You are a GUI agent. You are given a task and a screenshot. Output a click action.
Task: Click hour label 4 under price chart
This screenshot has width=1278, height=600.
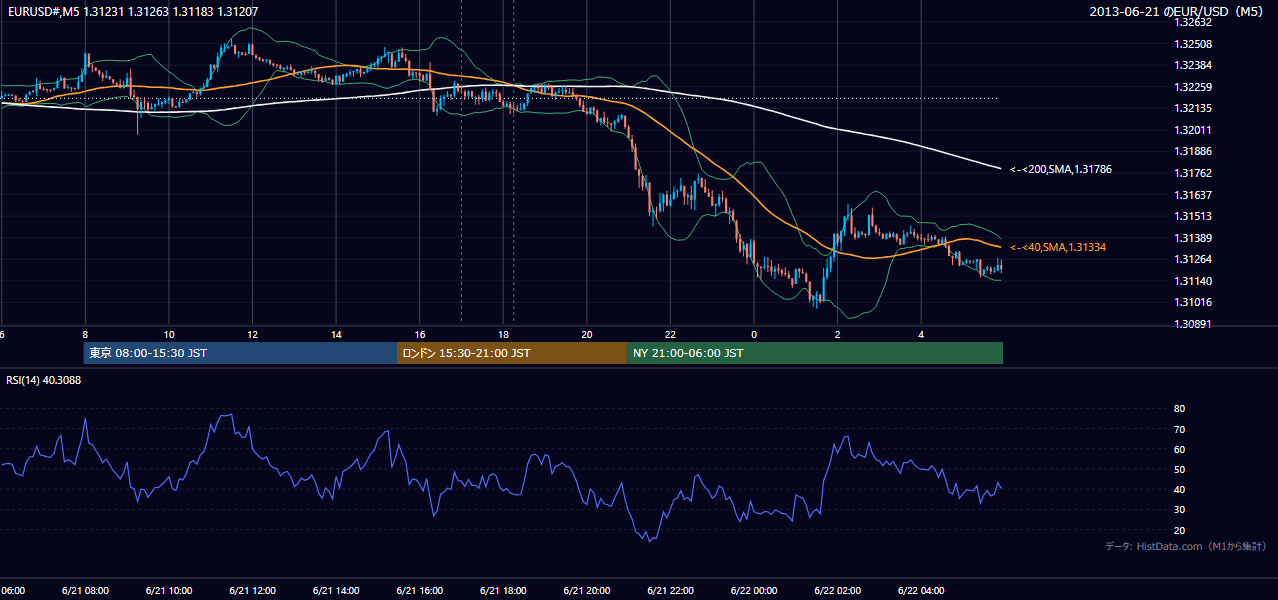click(921, 334)
